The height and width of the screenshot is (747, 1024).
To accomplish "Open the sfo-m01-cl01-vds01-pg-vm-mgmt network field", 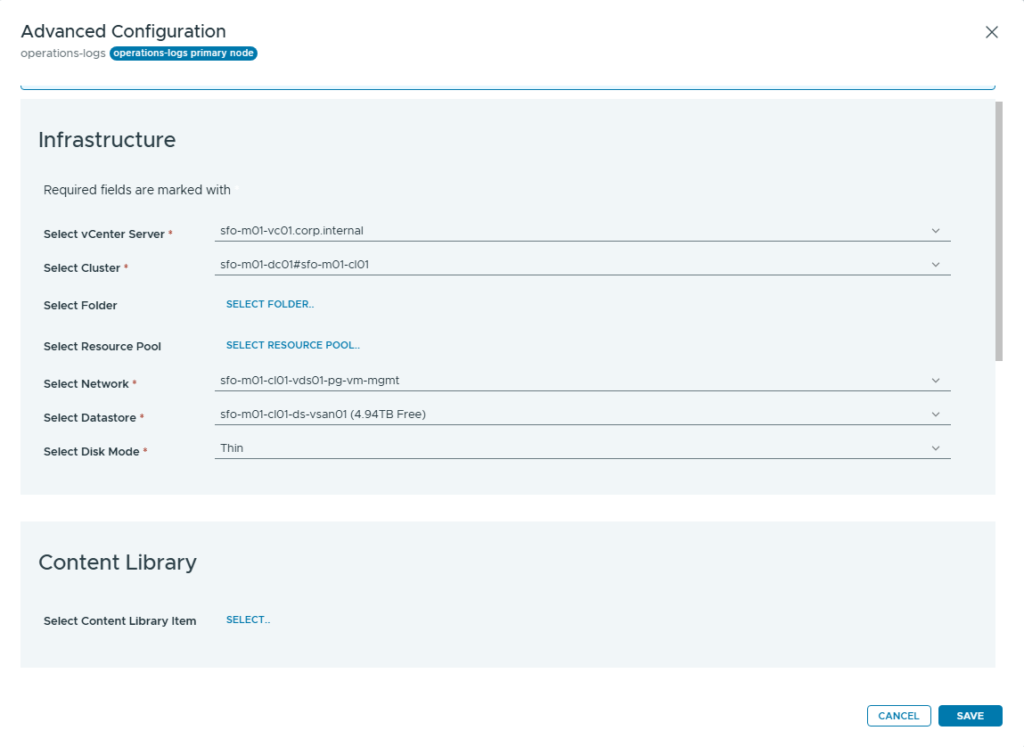I will (x=570, y=381).
